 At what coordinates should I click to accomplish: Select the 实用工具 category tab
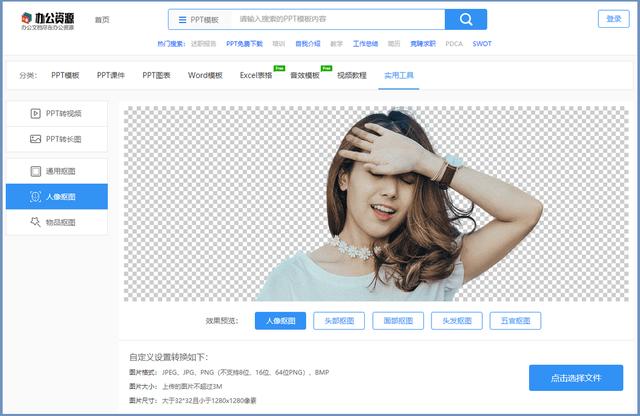click(399, 75)
